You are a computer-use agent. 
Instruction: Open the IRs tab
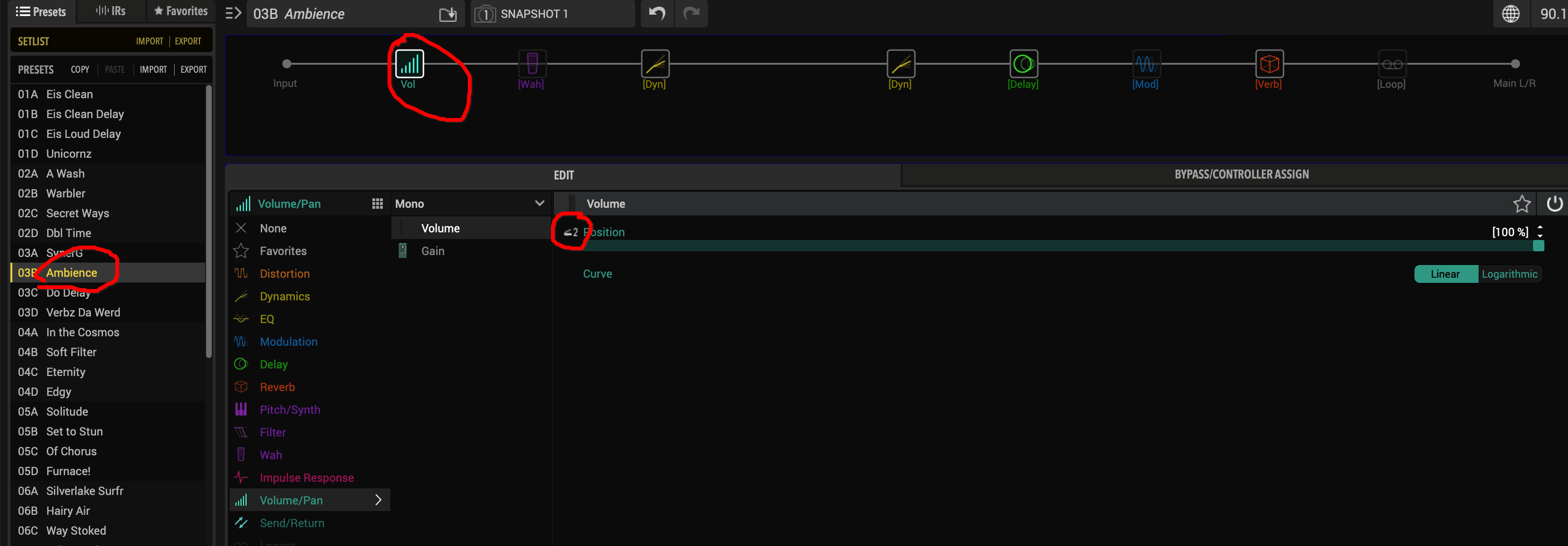[x=111, y=11]
